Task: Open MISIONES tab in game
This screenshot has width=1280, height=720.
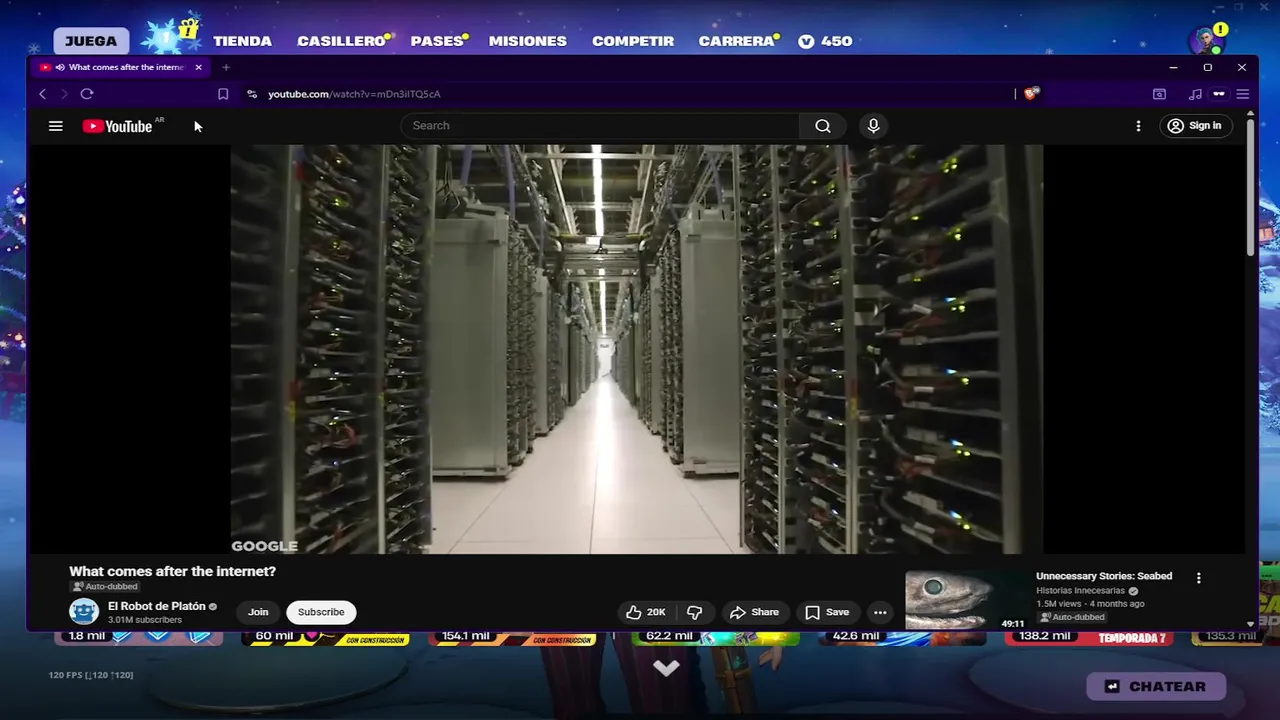Action: tap(528, 41)
